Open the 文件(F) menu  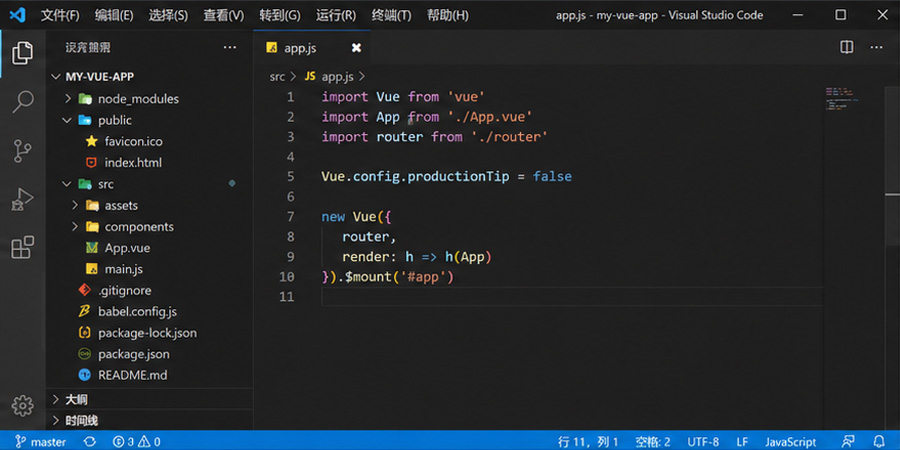(60, 15)
